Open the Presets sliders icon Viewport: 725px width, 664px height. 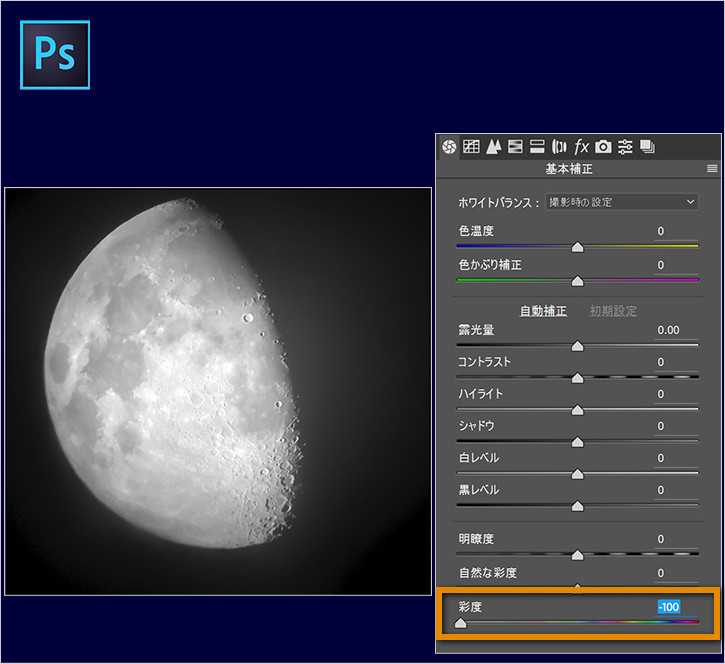(625, 147)
